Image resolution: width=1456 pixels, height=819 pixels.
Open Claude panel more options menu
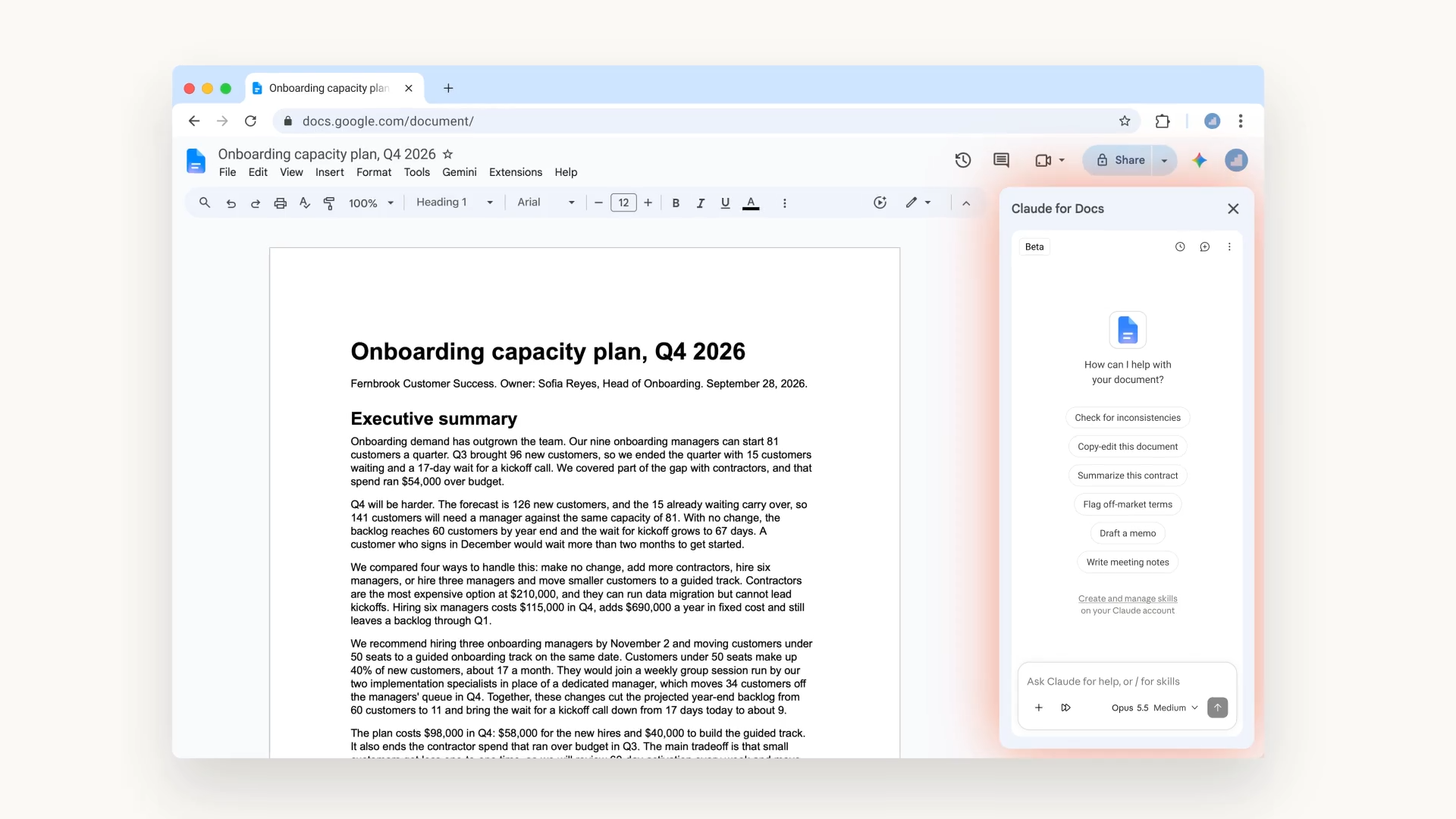pyautogui.click(x=1229, y=246)
